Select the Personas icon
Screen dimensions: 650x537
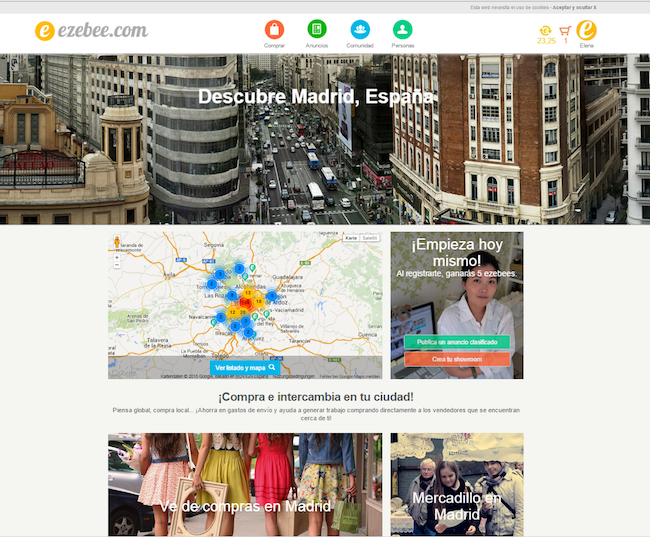(402, 29)
